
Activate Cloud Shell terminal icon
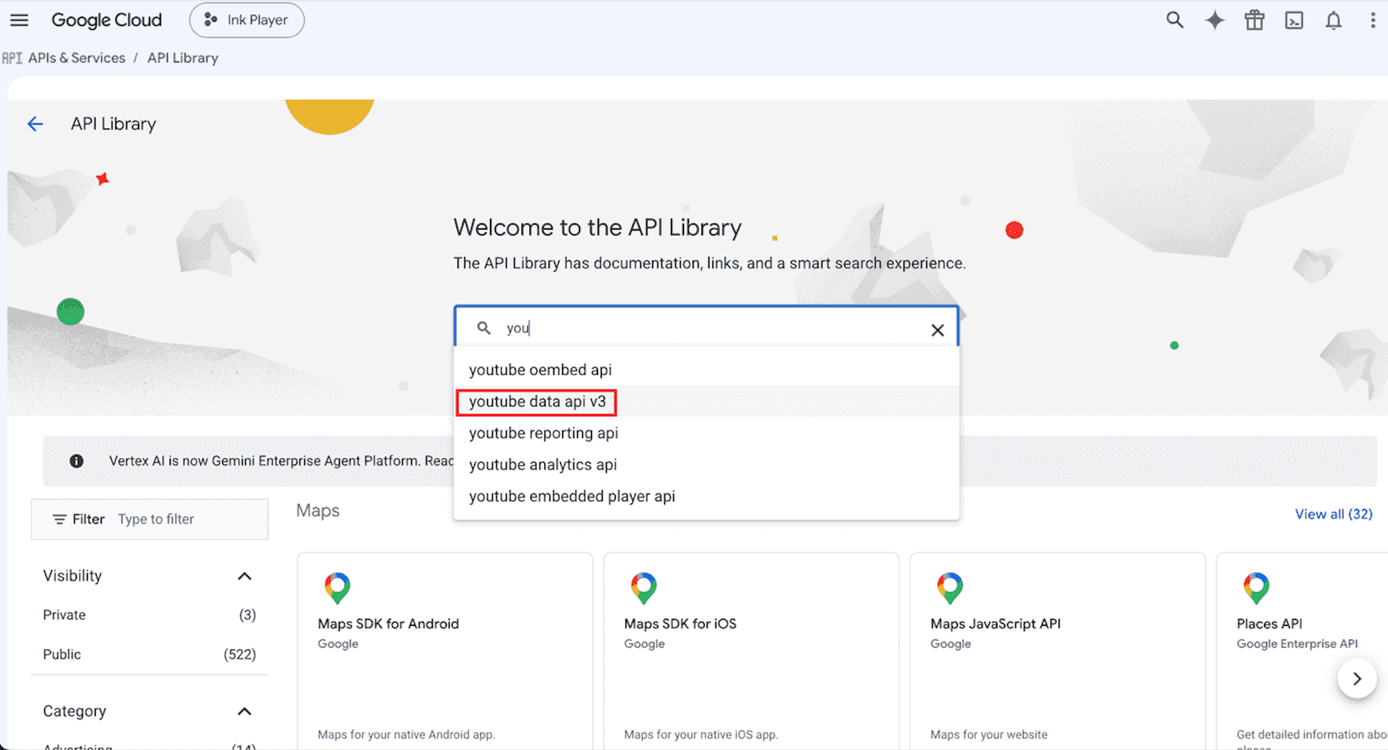coord(1294,20)
